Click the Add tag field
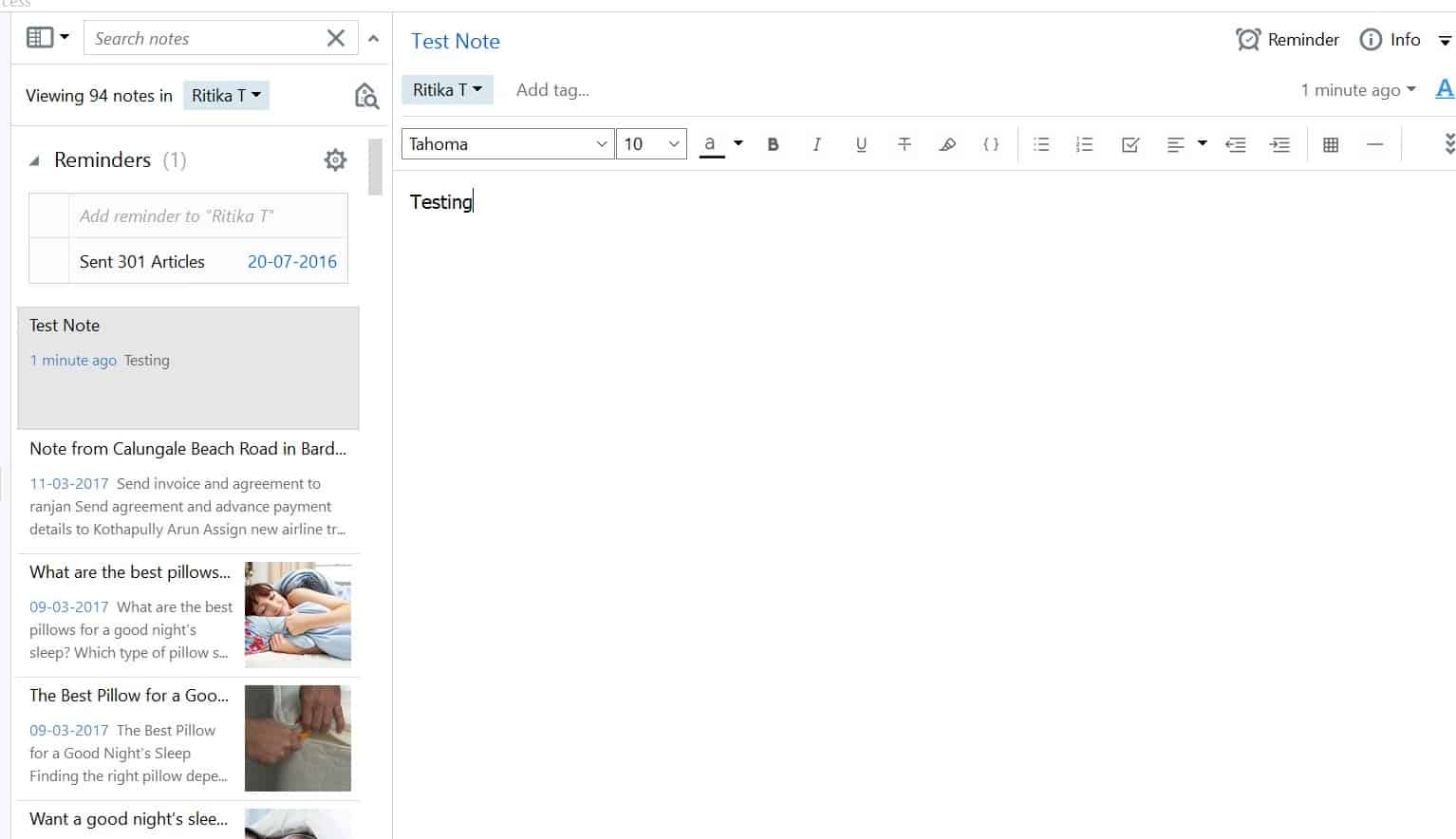Image resolution: width=1456 pixels, height=839 pixels. [x=552, y=90]
